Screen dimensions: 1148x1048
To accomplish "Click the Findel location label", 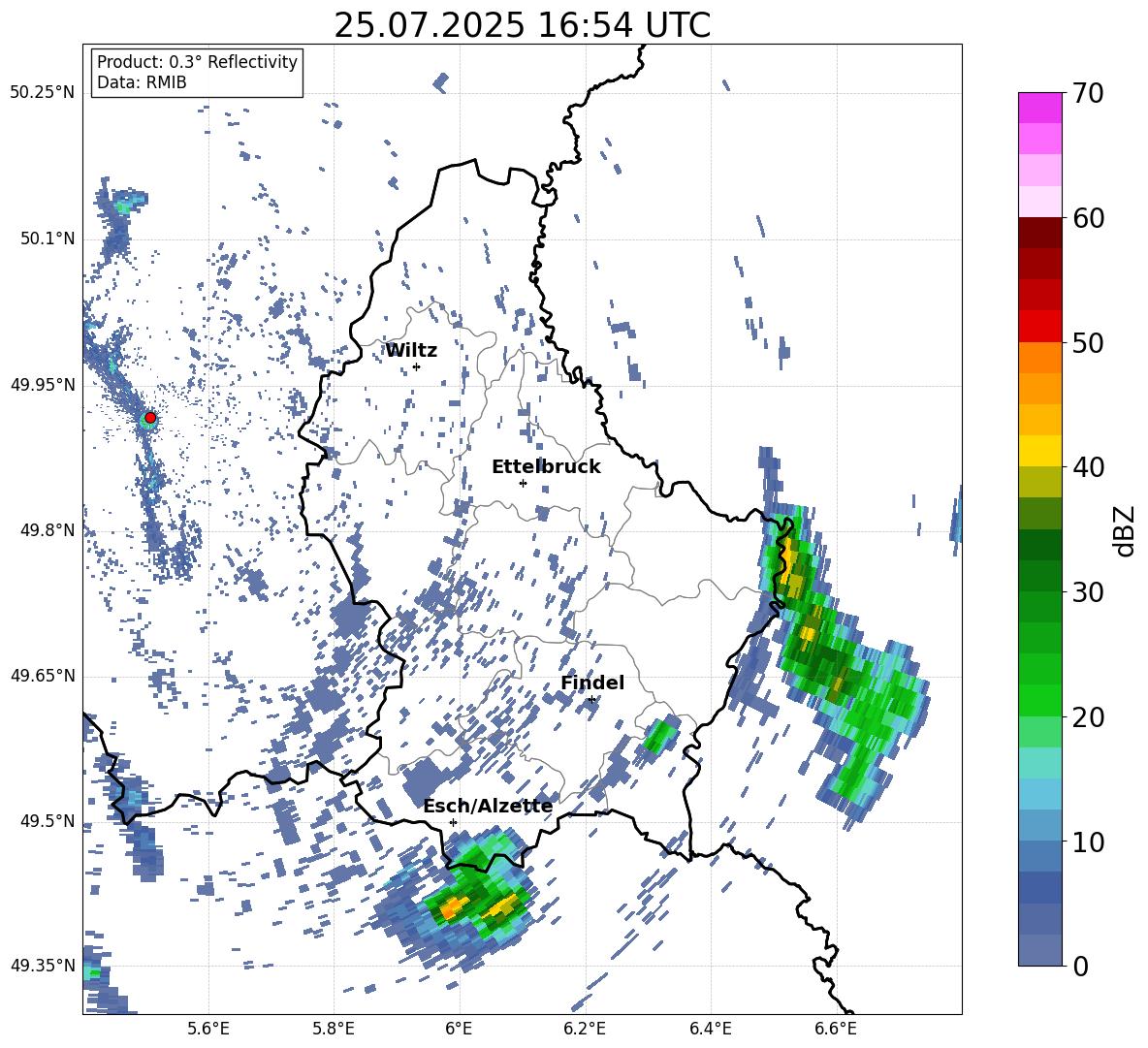I will (x=592, y=683).
